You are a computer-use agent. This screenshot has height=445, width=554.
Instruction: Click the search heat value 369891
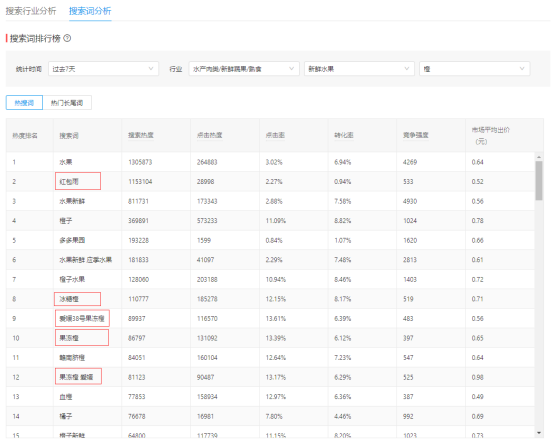tap(138, 221)
